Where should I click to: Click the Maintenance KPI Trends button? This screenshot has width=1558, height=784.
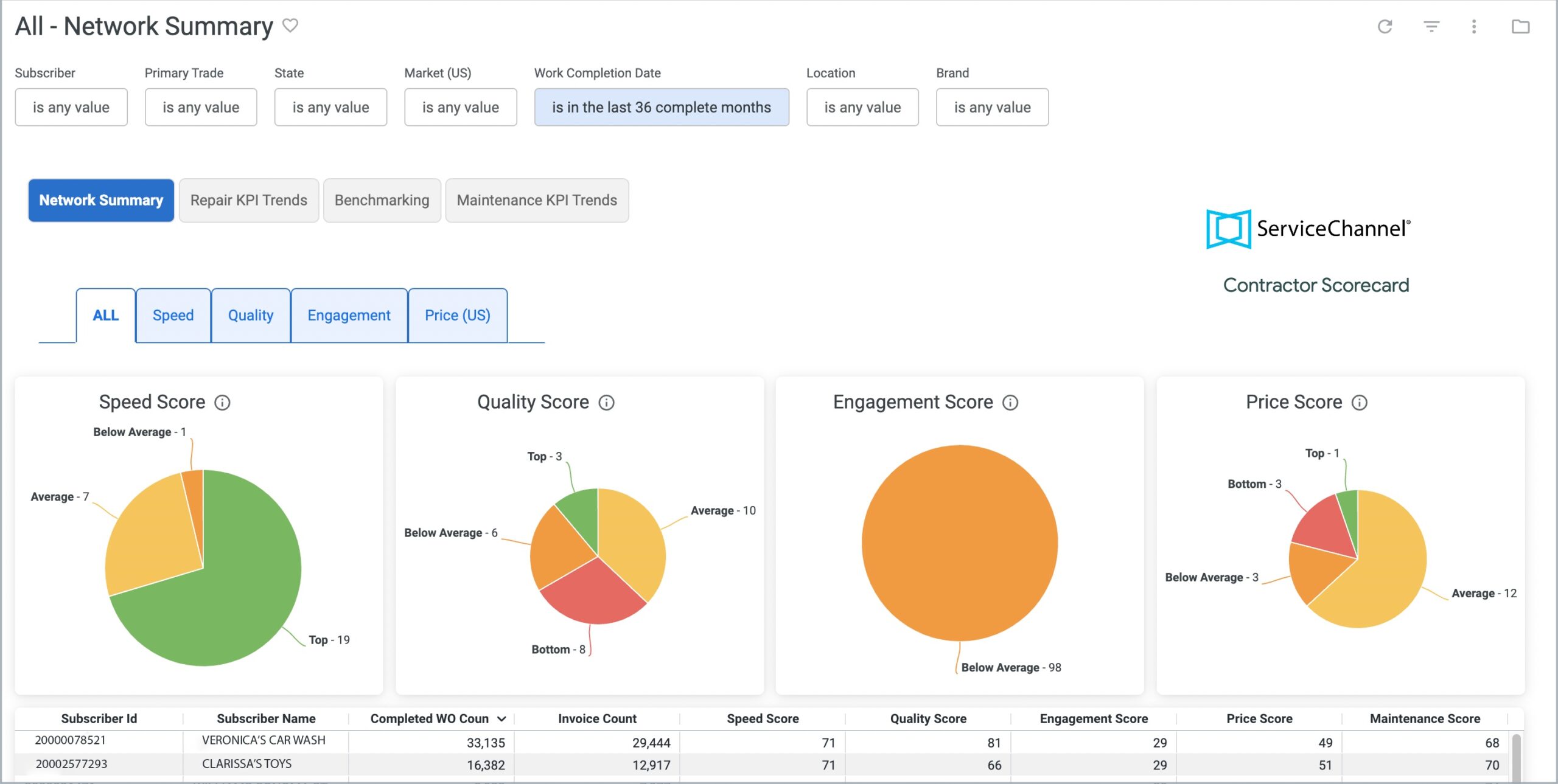click(537, 200)
